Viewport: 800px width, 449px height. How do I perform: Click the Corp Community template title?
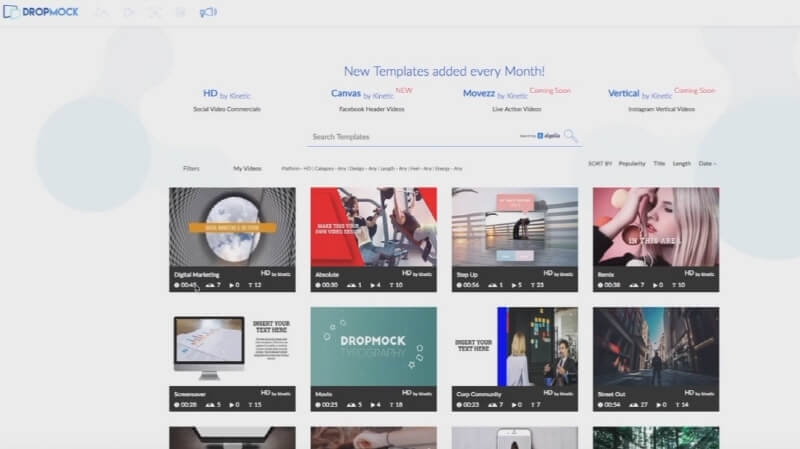click(479, 394)
